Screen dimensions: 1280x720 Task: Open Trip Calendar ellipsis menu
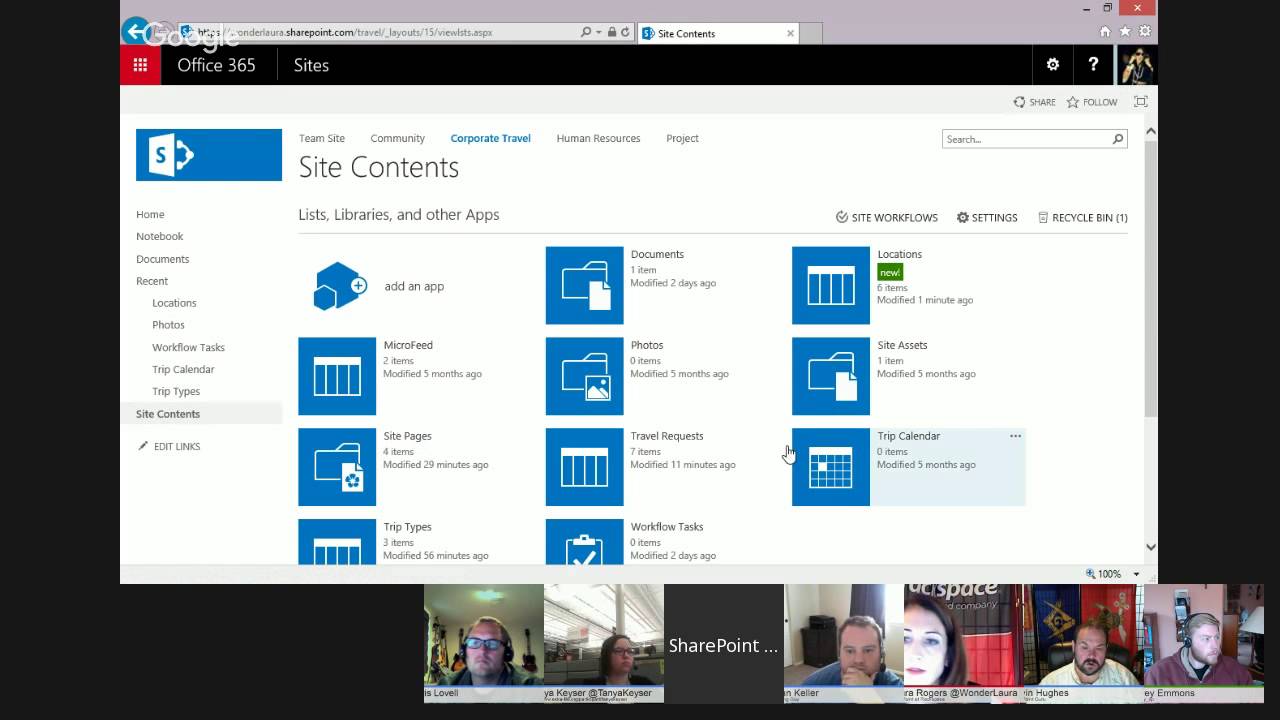coord(1015,436)
